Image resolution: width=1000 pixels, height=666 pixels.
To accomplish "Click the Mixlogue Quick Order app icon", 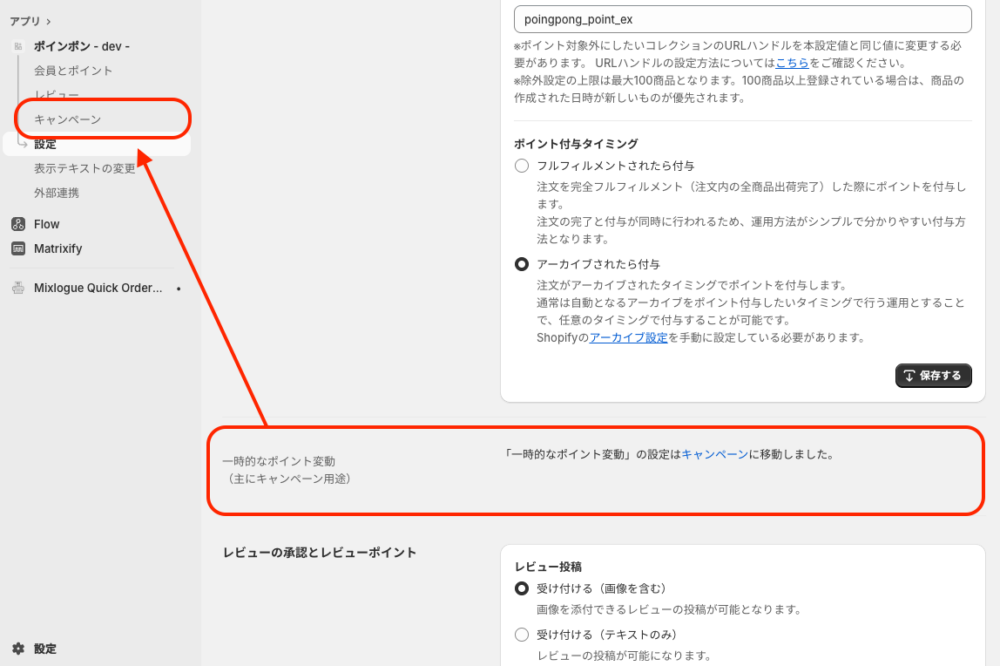I will click(x=18, y=288).
